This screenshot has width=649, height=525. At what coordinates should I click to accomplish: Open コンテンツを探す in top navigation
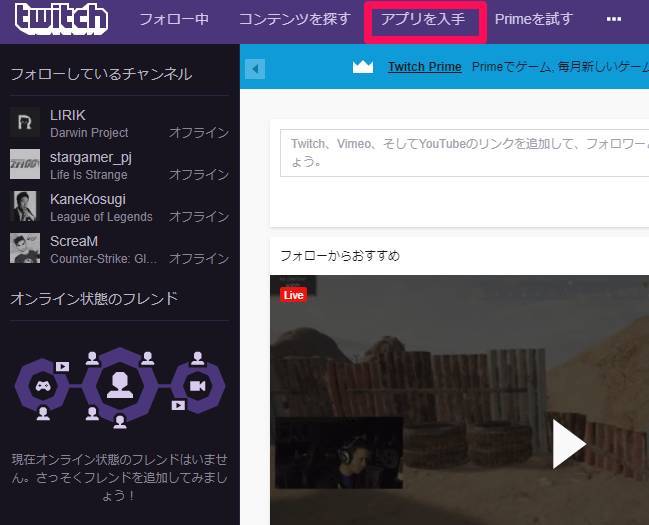point(295,19)
